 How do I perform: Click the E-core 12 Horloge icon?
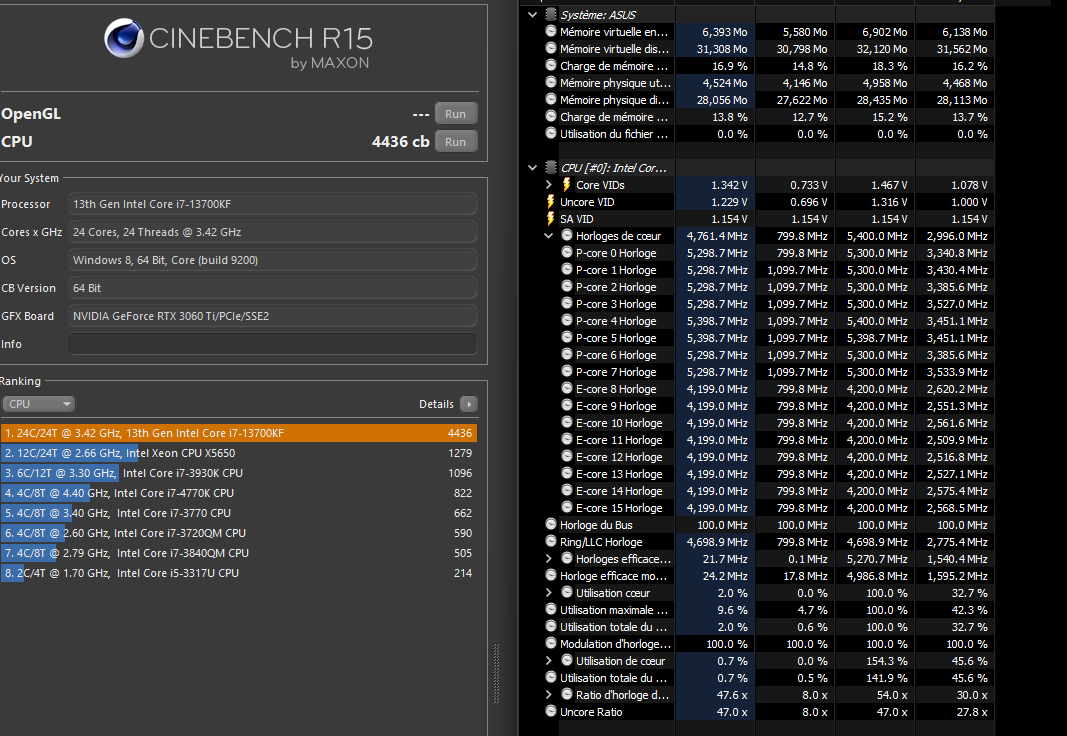(x=567, y=456)
